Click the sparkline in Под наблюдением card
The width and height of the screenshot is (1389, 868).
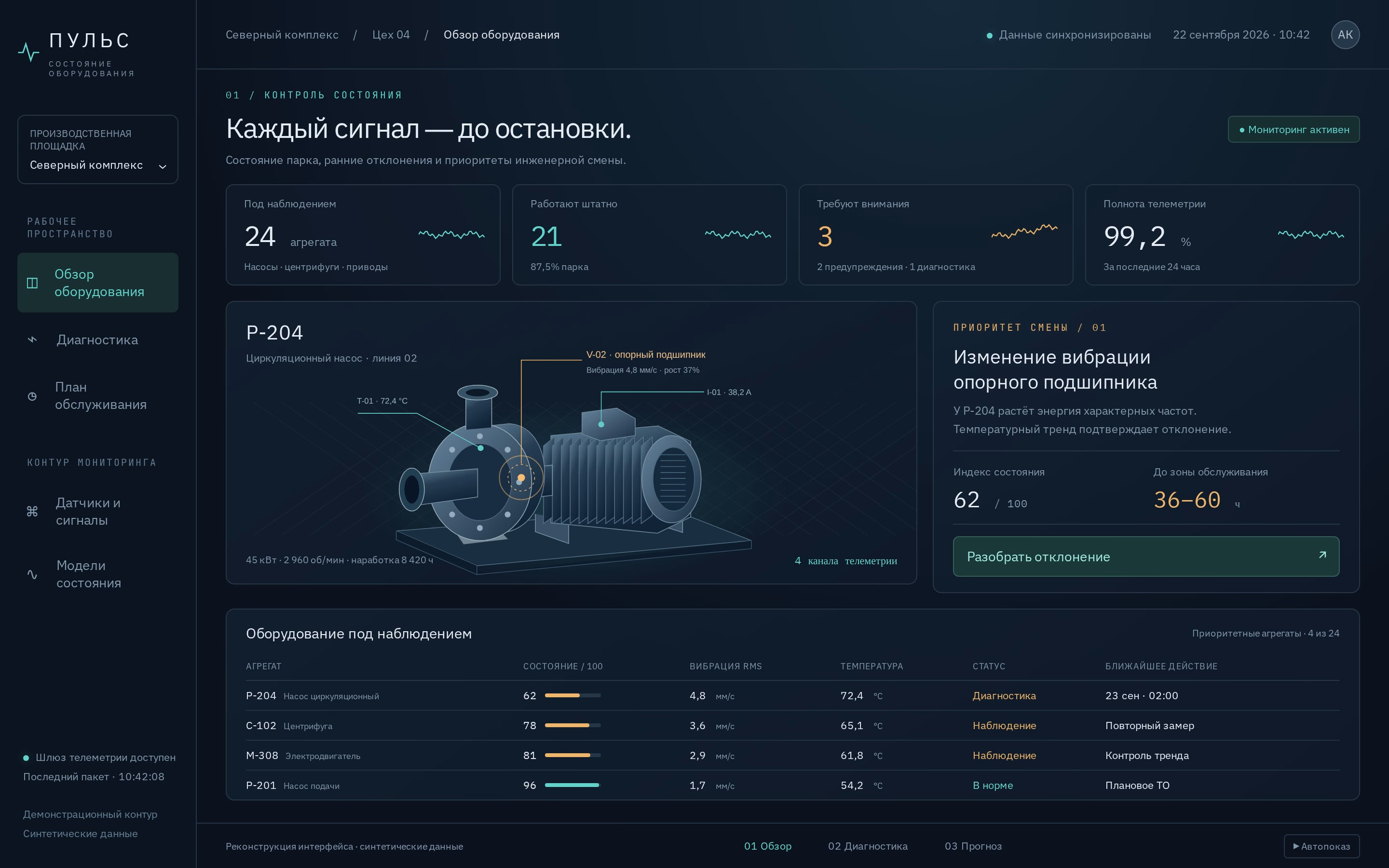[x=452, y=234]
